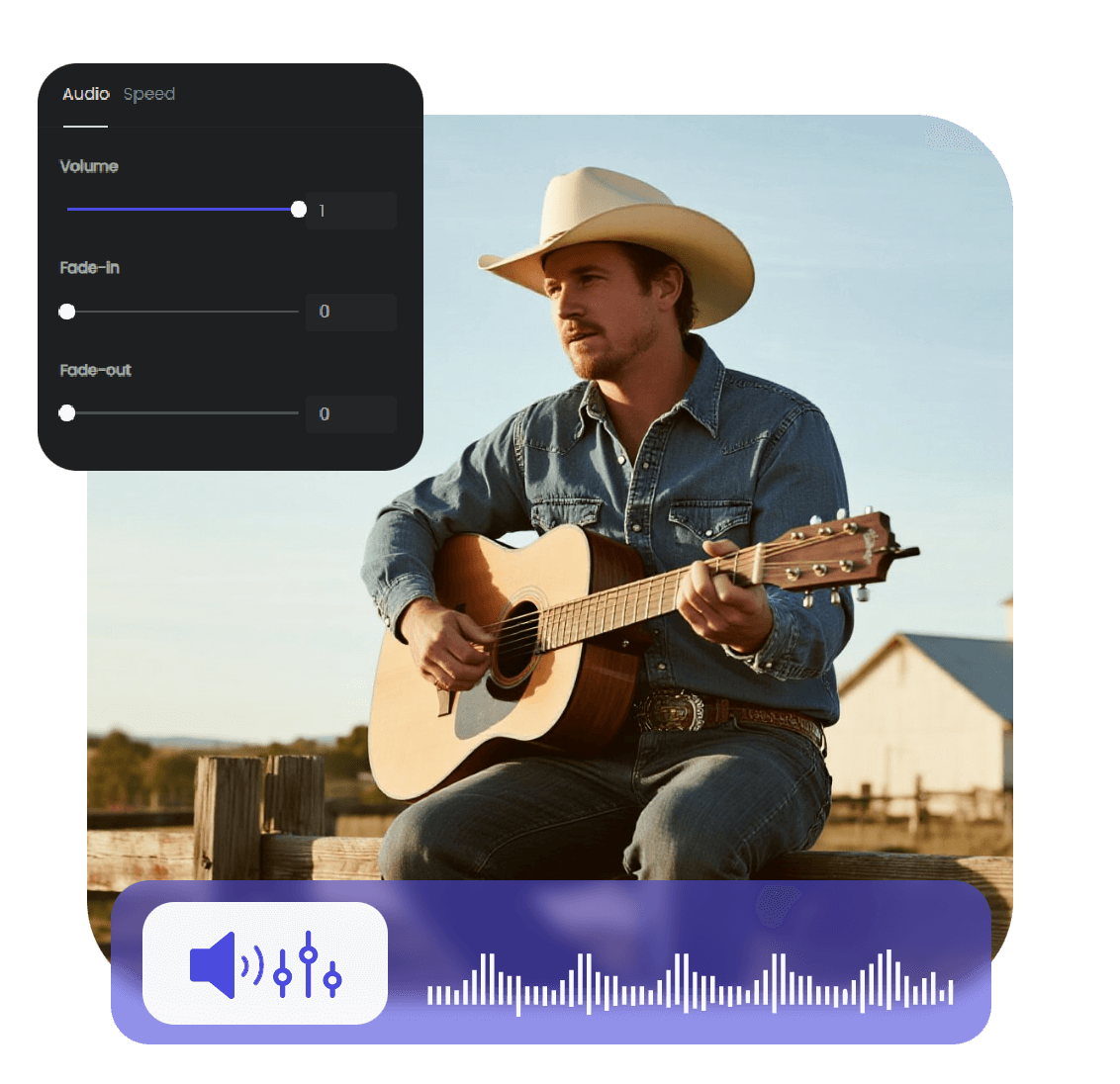
Task: Click the sound wave lines next to speaker
Action: click(x=252, y=964)
